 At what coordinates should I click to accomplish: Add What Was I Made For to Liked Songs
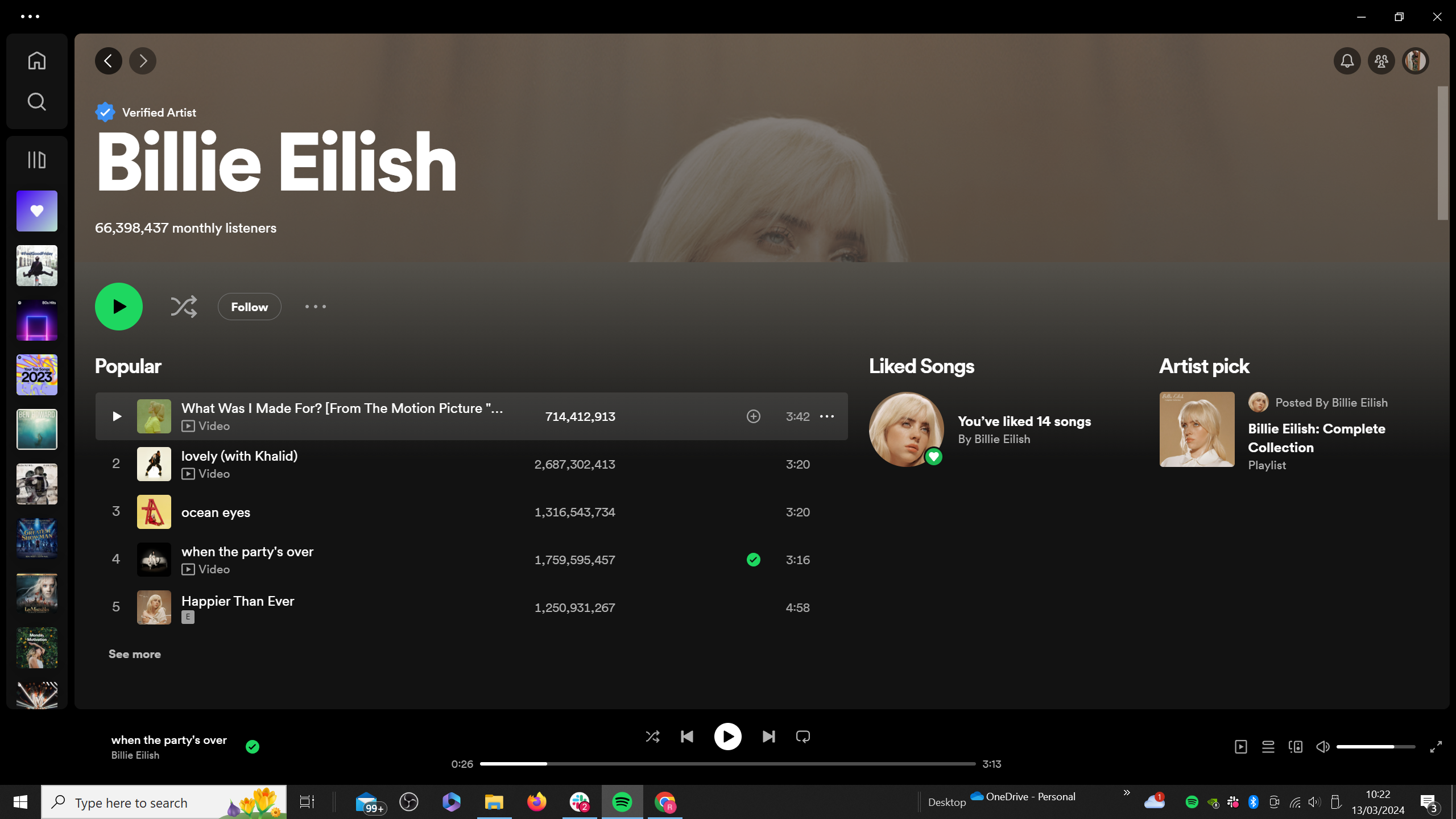point(754,416)
